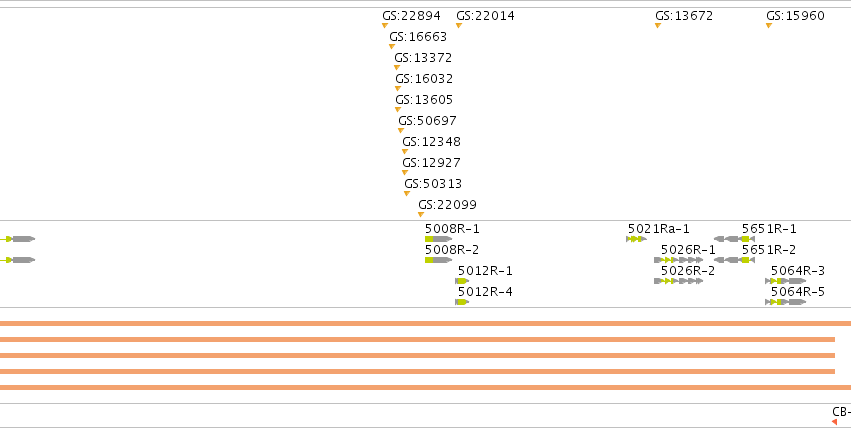
Task: Click the GS:13605 insertion marker triangle
Action: coord(398,110)
